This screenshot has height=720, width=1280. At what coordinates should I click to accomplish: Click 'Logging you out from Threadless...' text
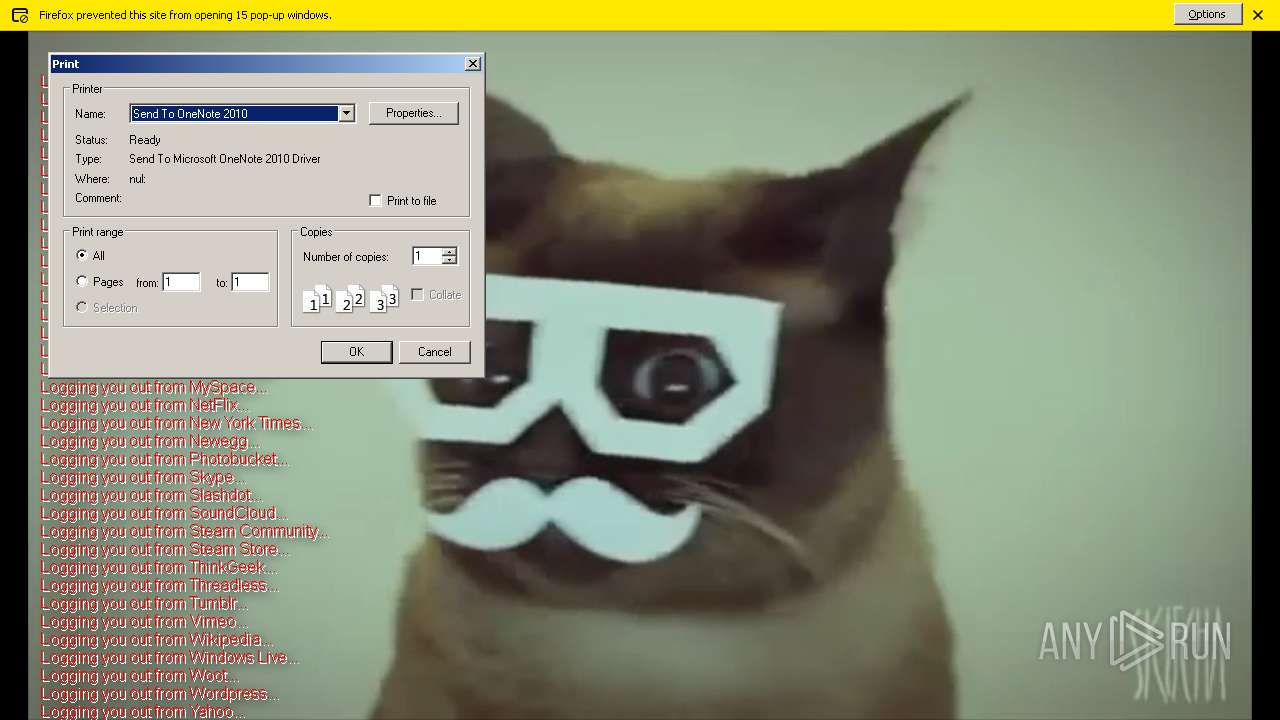pyautogui.click(x=159, y=585)
